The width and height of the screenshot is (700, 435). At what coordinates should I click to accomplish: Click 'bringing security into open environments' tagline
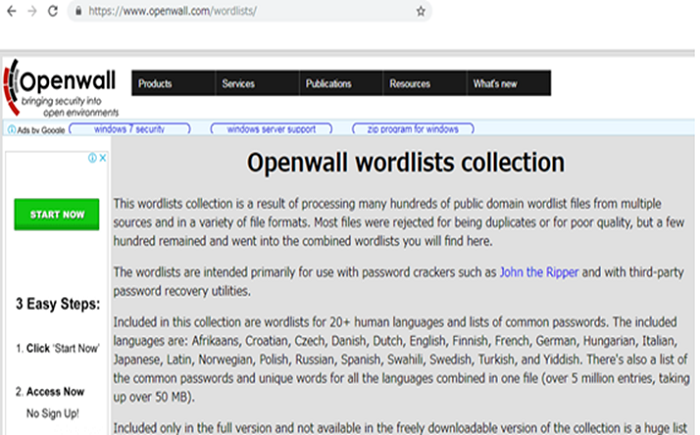[x=70, y=107]
